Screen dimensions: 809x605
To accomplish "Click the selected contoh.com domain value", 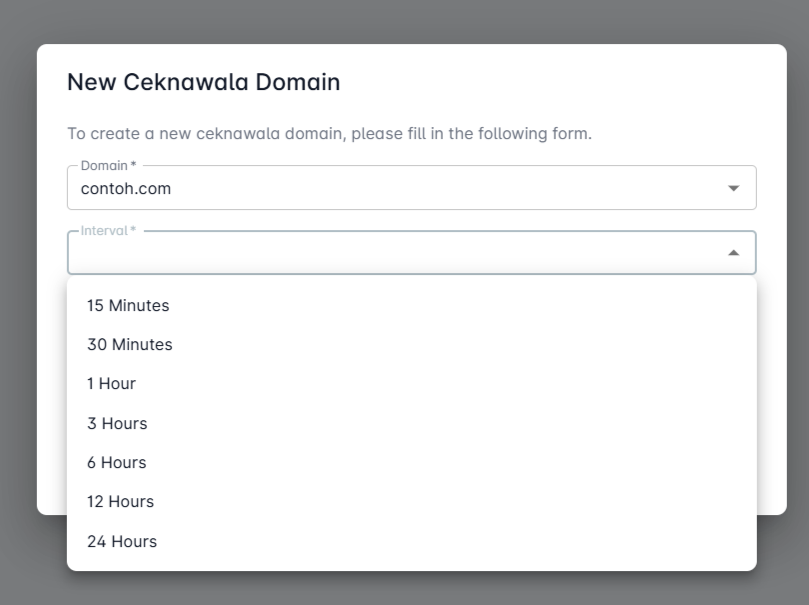I will (x=126, y=188).
